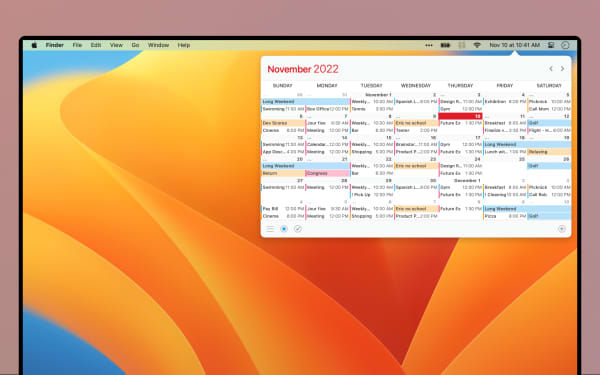Open the View menu
Image resolution: width=600 pixels, height=375 pixels.
(x=116, y=45)
